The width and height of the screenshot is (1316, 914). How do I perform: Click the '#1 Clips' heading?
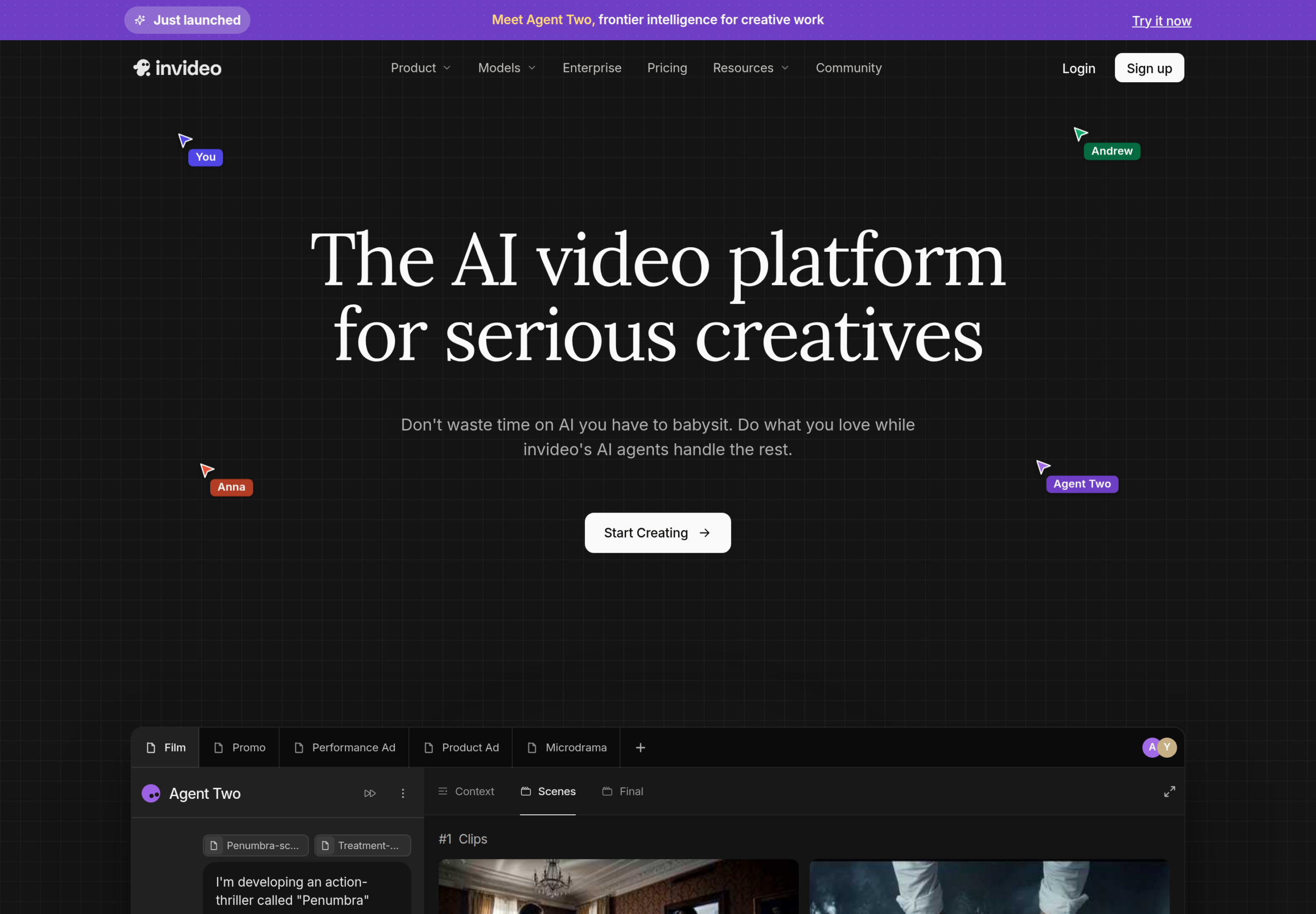[x=463, y=839]
